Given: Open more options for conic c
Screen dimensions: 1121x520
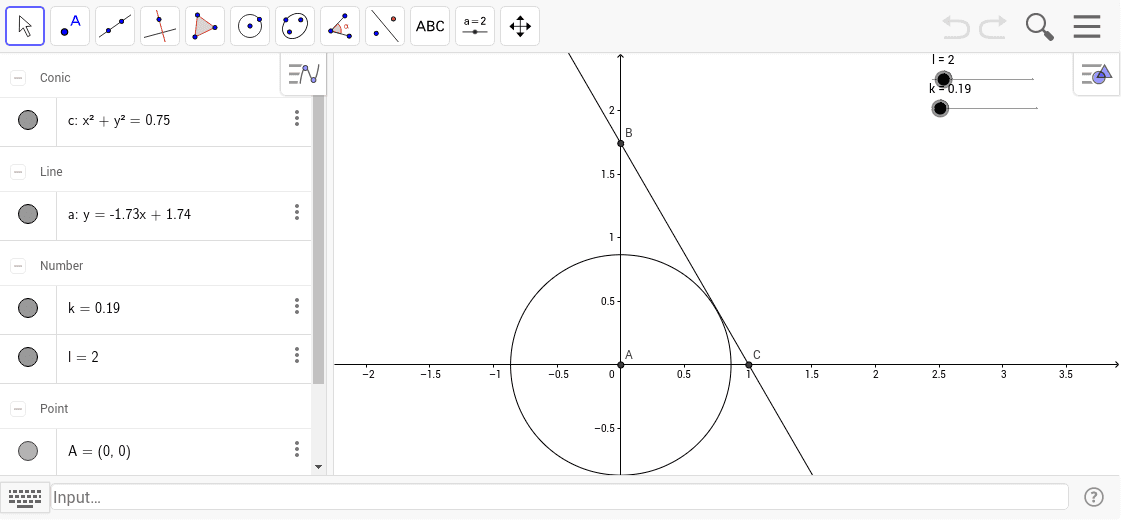Looking at the screenshot, I should click(x=297, y=119).
